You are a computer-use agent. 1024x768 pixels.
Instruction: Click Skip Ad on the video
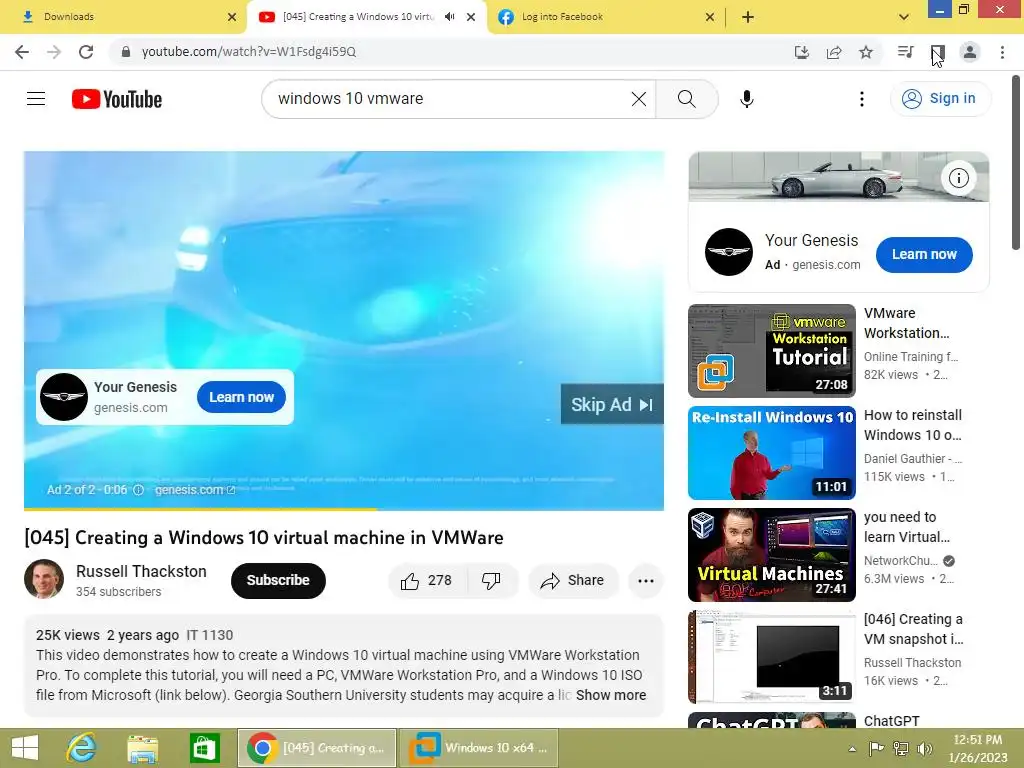612,405
